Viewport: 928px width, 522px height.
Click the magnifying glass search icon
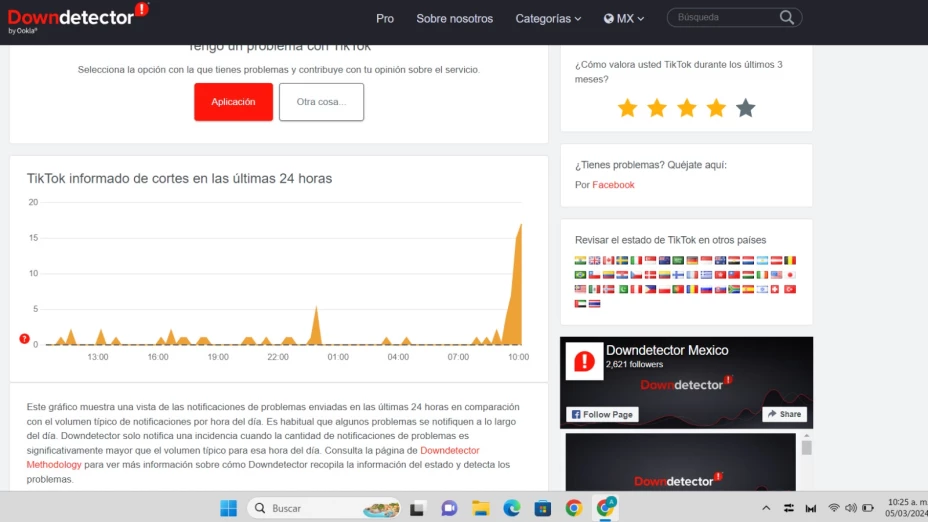787,17
